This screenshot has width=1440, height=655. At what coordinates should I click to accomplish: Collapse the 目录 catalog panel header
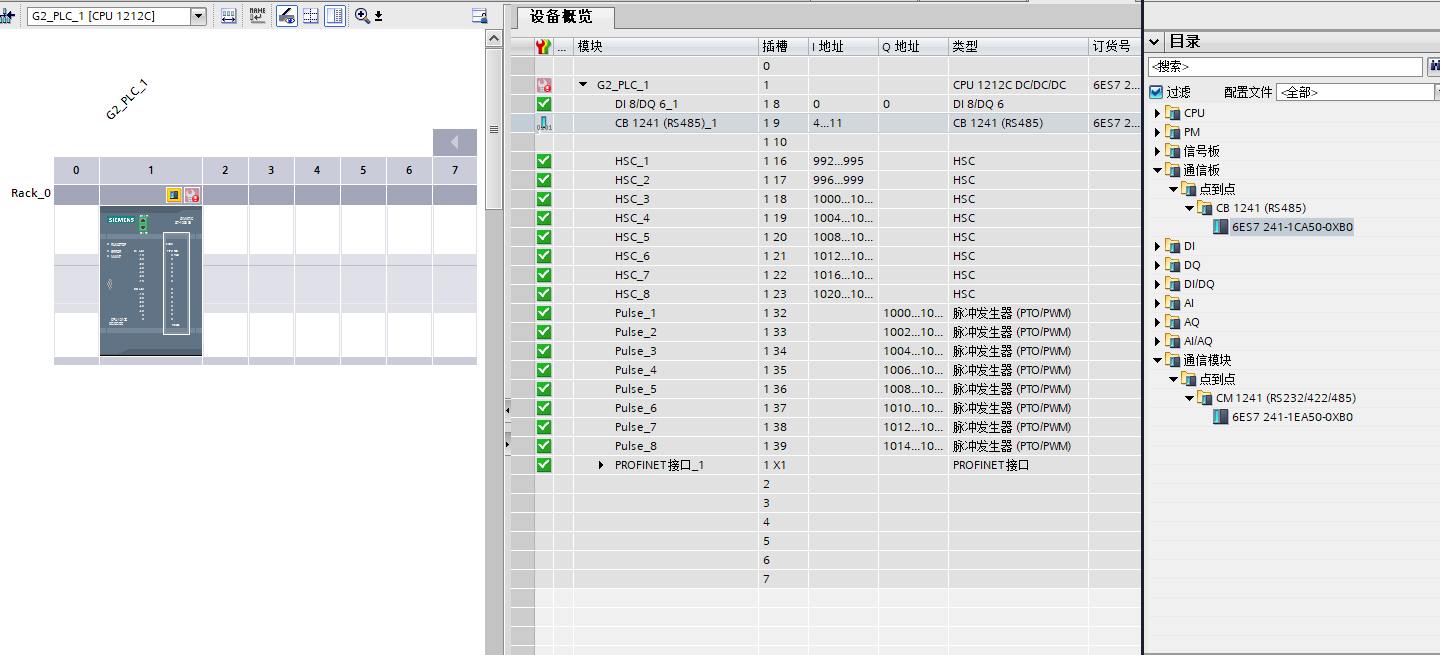pyautogui.click(x=1154, y=42)
